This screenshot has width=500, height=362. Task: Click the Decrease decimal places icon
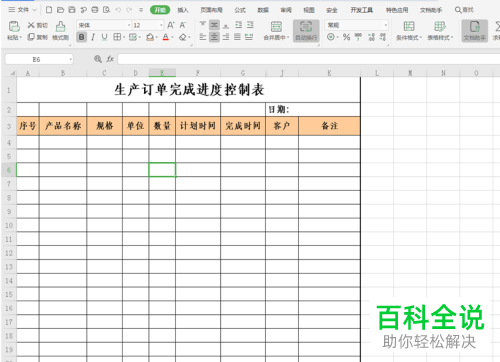click(x=383, y=37)
